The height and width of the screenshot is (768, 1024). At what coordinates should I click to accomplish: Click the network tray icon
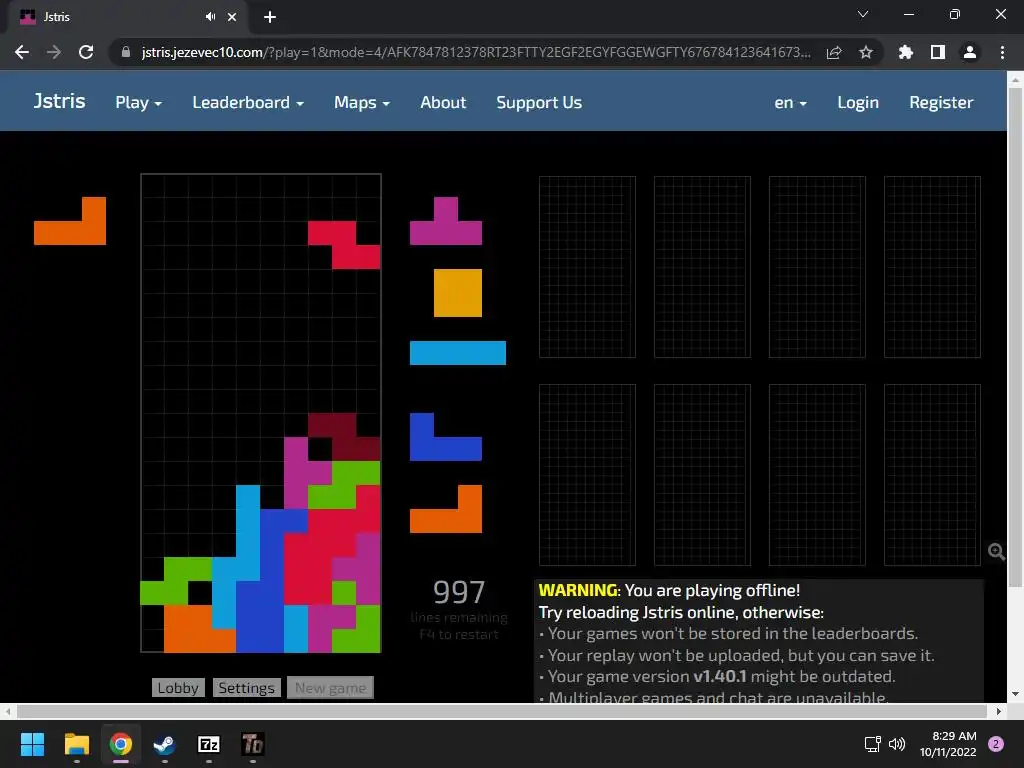pos(872,744)
